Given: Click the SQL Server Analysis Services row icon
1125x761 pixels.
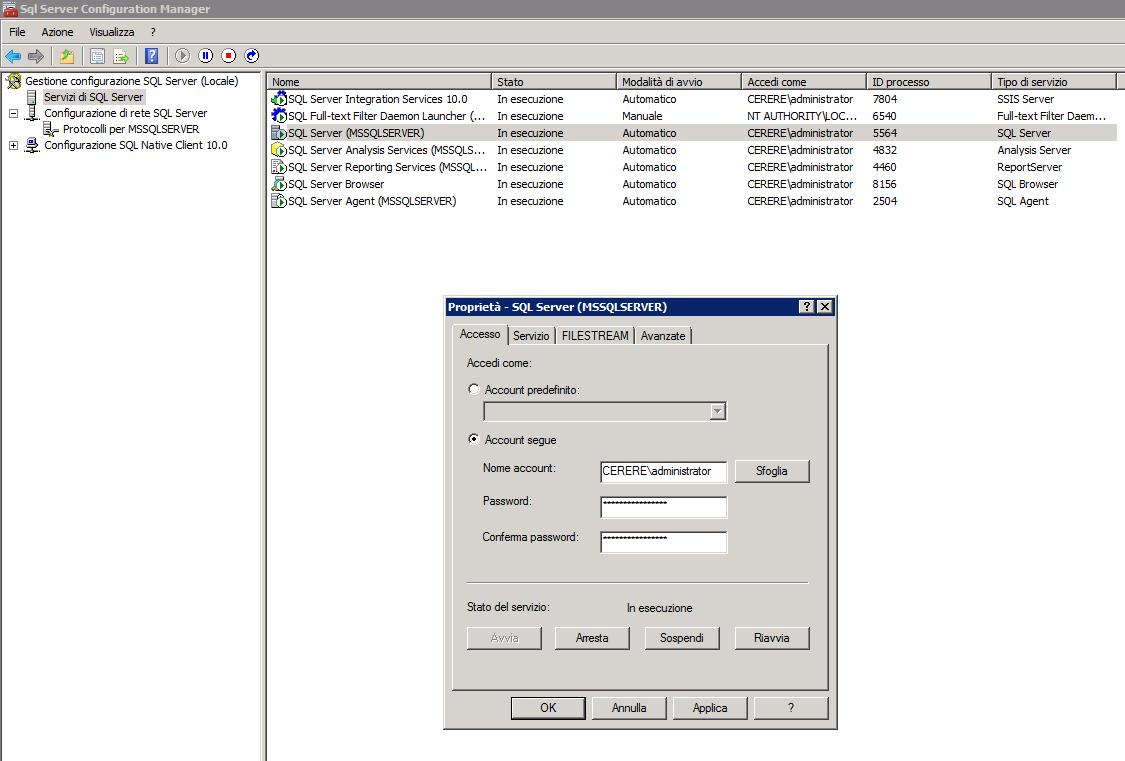Looking at the screenshot, I should 278,150.
